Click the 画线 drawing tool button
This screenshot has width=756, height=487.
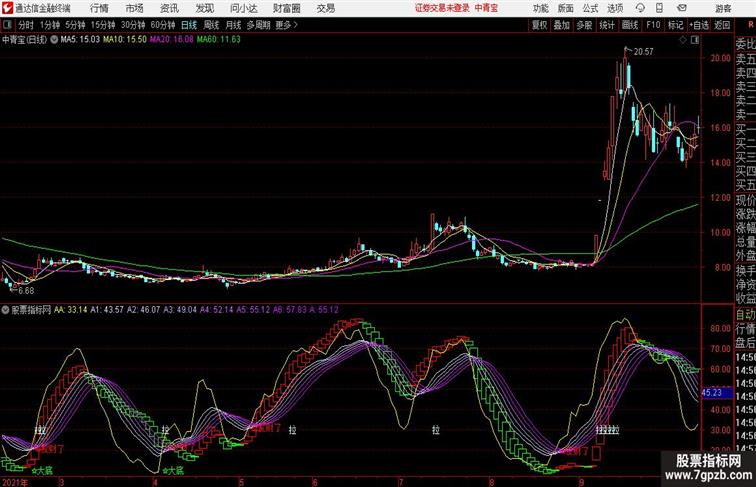point(630,25)
